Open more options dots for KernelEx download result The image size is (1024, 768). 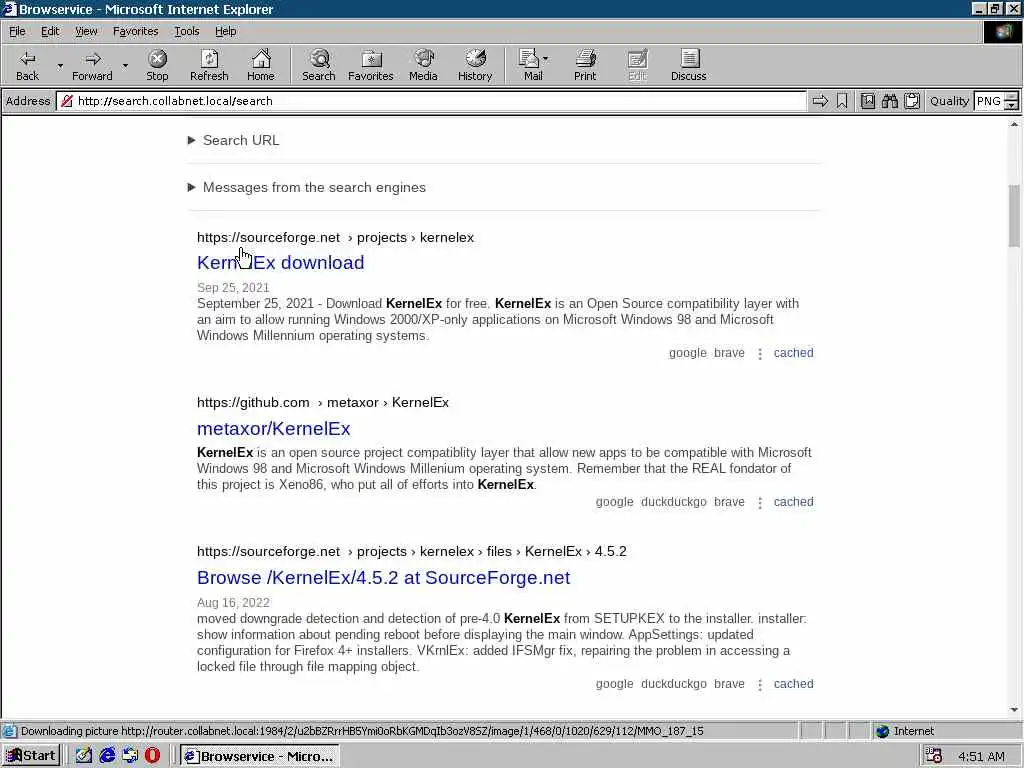760,354
